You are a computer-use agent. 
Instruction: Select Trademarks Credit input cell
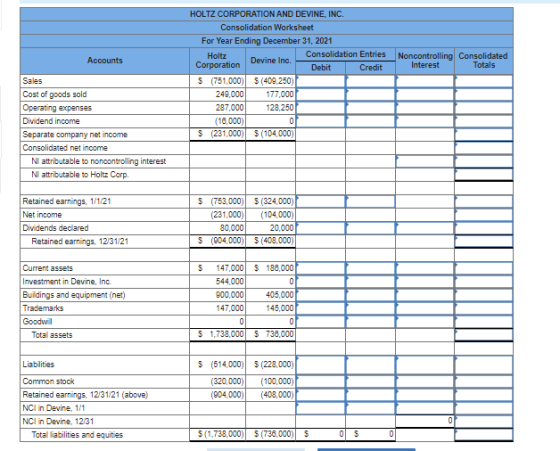pos(370,308)
